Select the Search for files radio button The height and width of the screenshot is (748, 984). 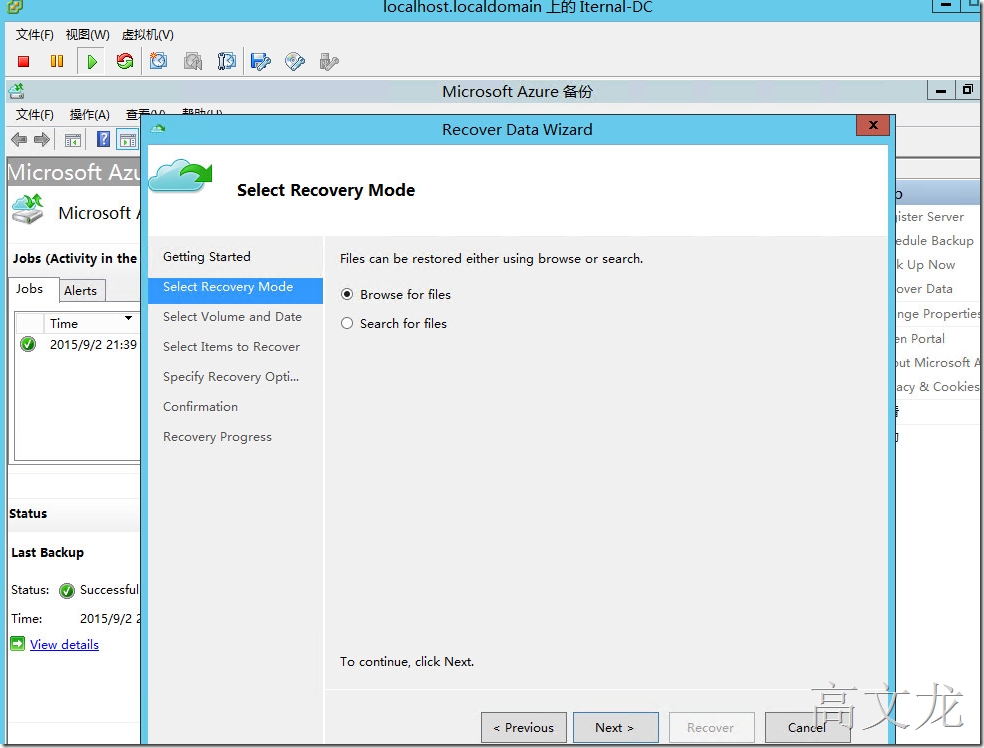347,323
